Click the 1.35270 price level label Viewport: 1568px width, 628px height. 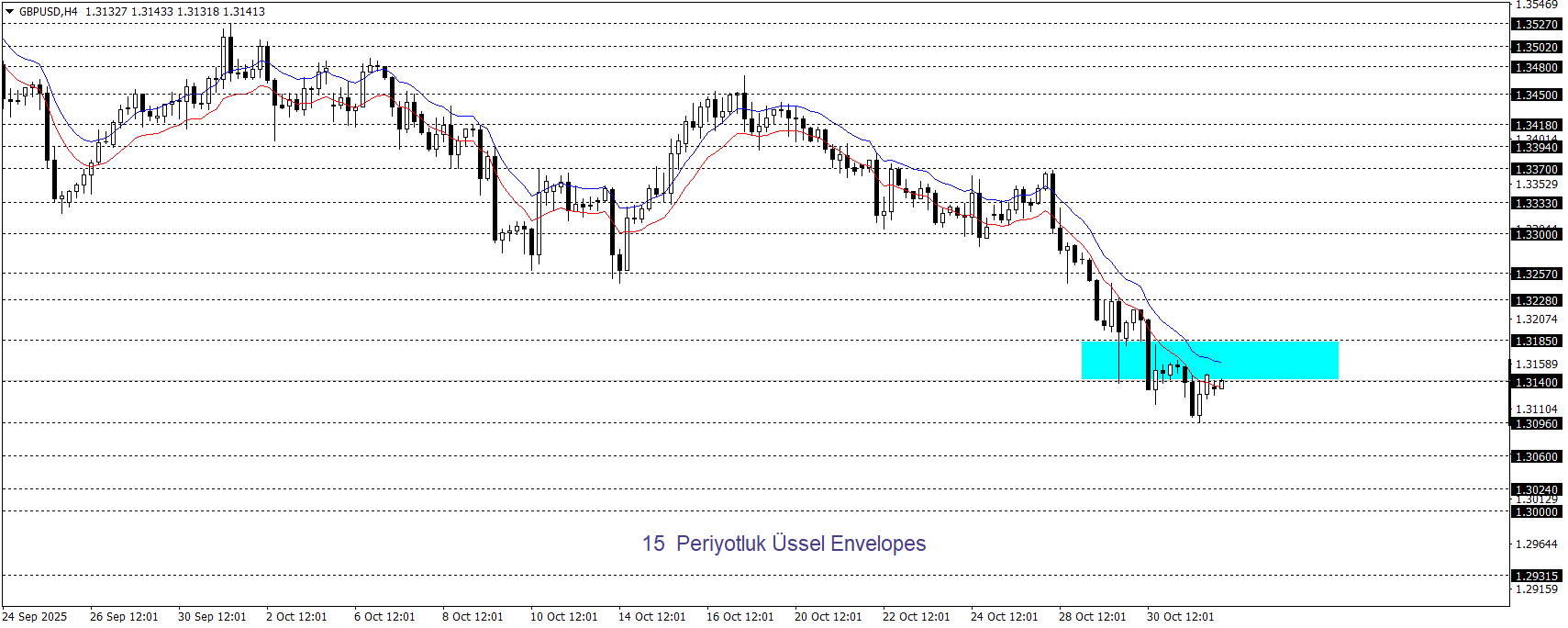tap(1536, 25)
